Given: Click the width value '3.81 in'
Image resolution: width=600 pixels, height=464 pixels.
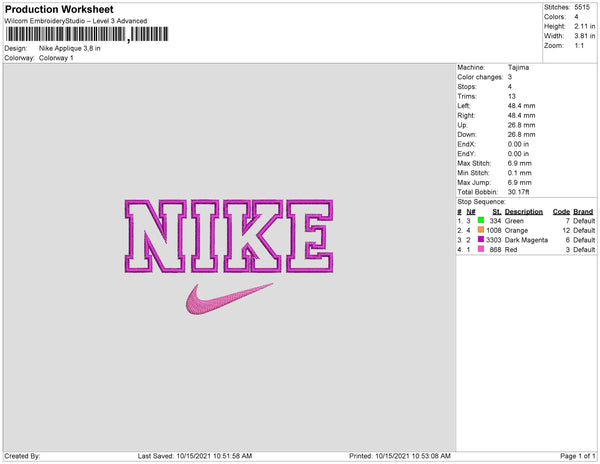Looking at the screenshot, I should point(585,36).
